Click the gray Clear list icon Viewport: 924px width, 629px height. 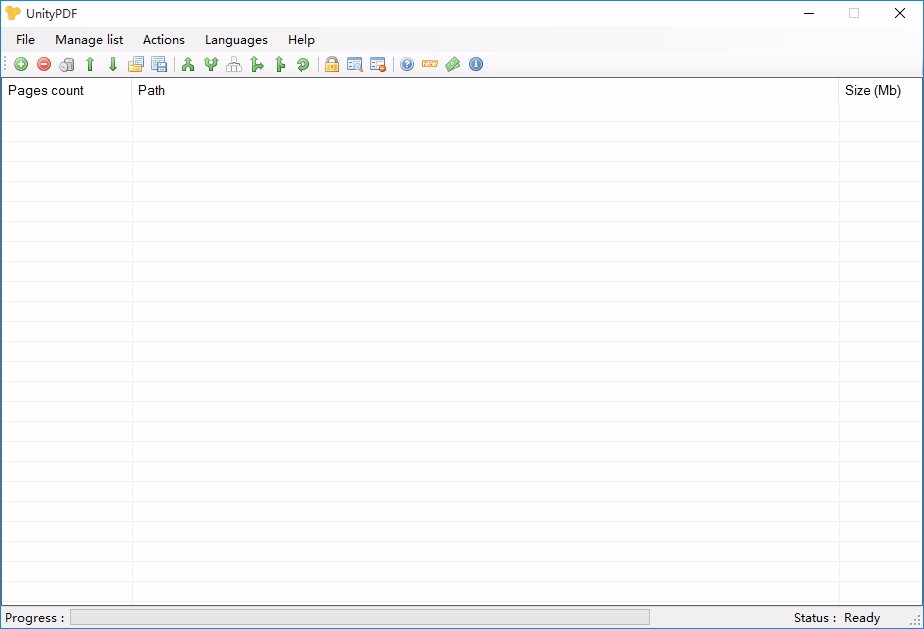point(67,64)
